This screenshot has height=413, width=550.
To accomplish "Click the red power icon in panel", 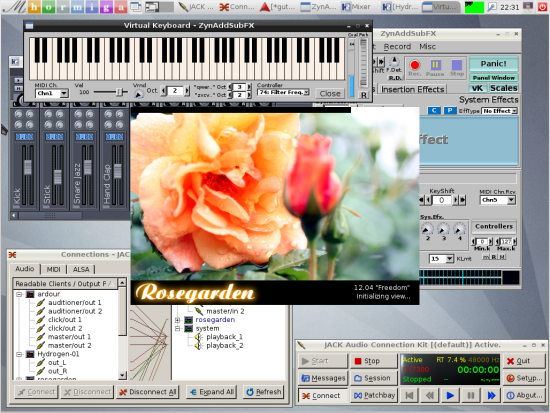I will (542, 6).
